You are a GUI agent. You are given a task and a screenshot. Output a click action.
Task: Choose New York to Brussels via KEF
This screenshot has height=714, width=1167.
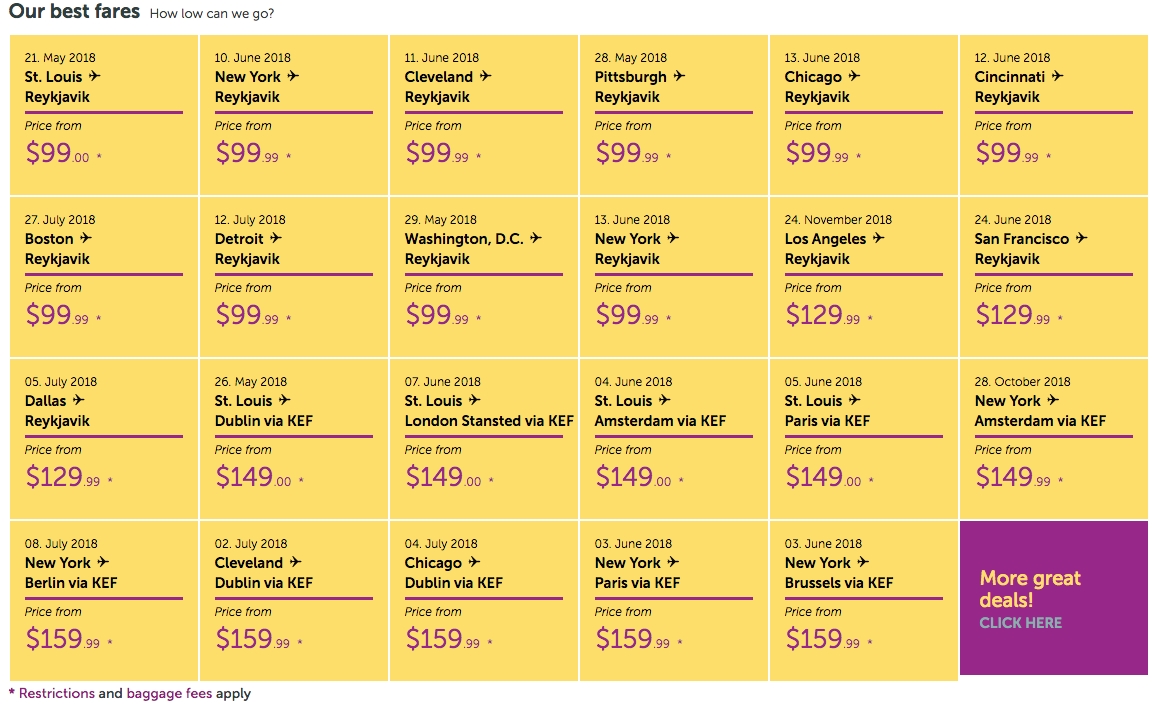[864, 600]
